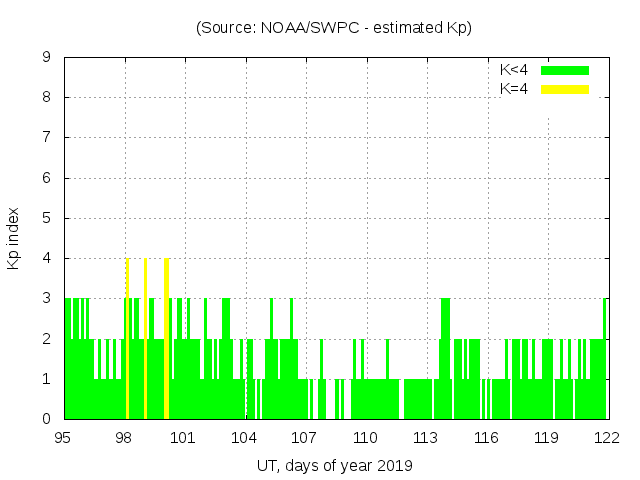Click the yellow K=4 legend swatch
Image resolution: width=640 pixels, height=480 pixels.
pos(565,89)
